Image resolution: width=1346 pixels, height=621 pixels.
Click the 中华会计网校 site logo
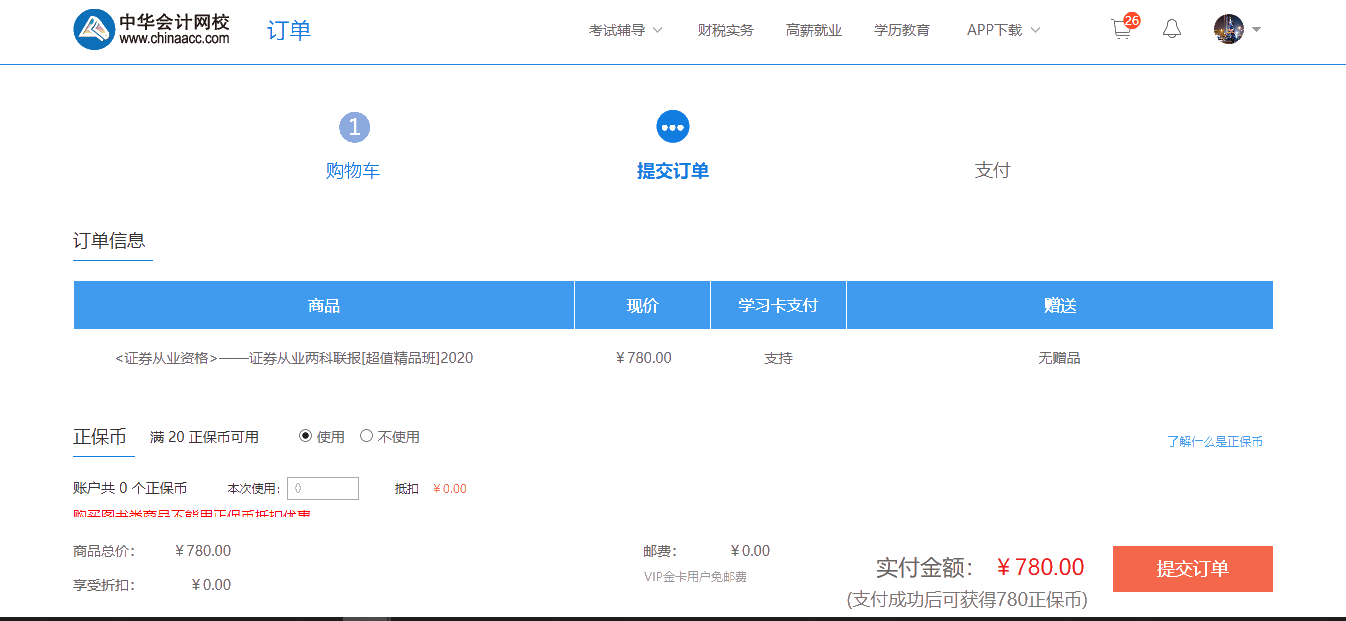coord(148,29)
